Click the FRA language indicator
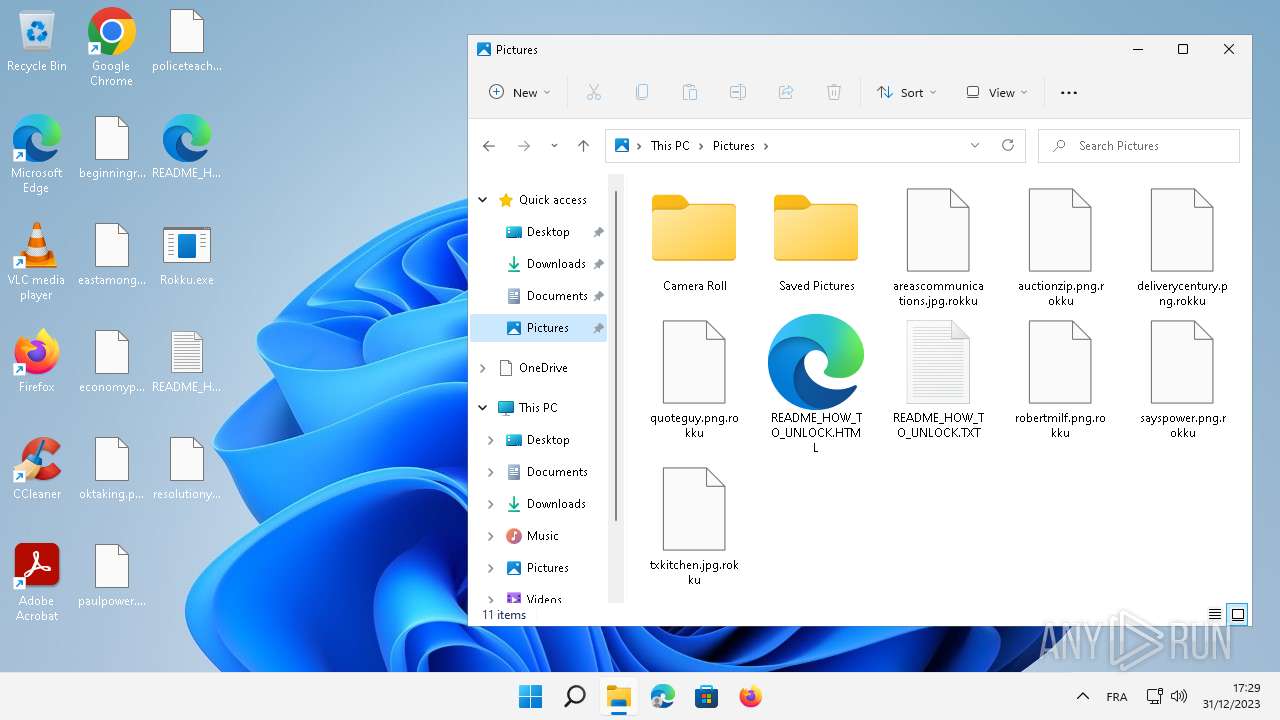The width and height of the screenshot is (1280, 720). pyautogui.click(x=1117, y=696)
